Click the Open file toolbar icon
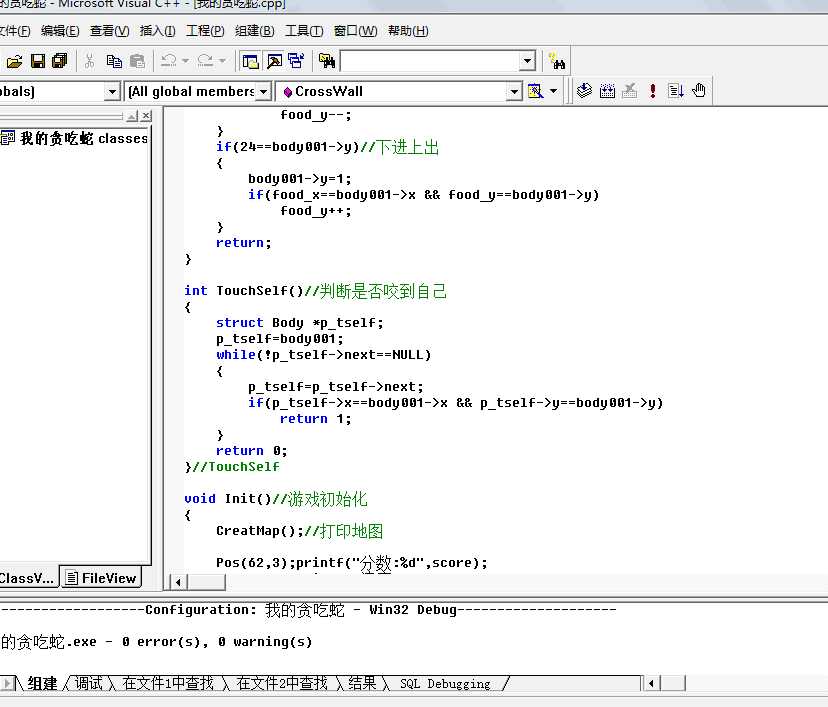The image size is (828, 707). point(14,61)
